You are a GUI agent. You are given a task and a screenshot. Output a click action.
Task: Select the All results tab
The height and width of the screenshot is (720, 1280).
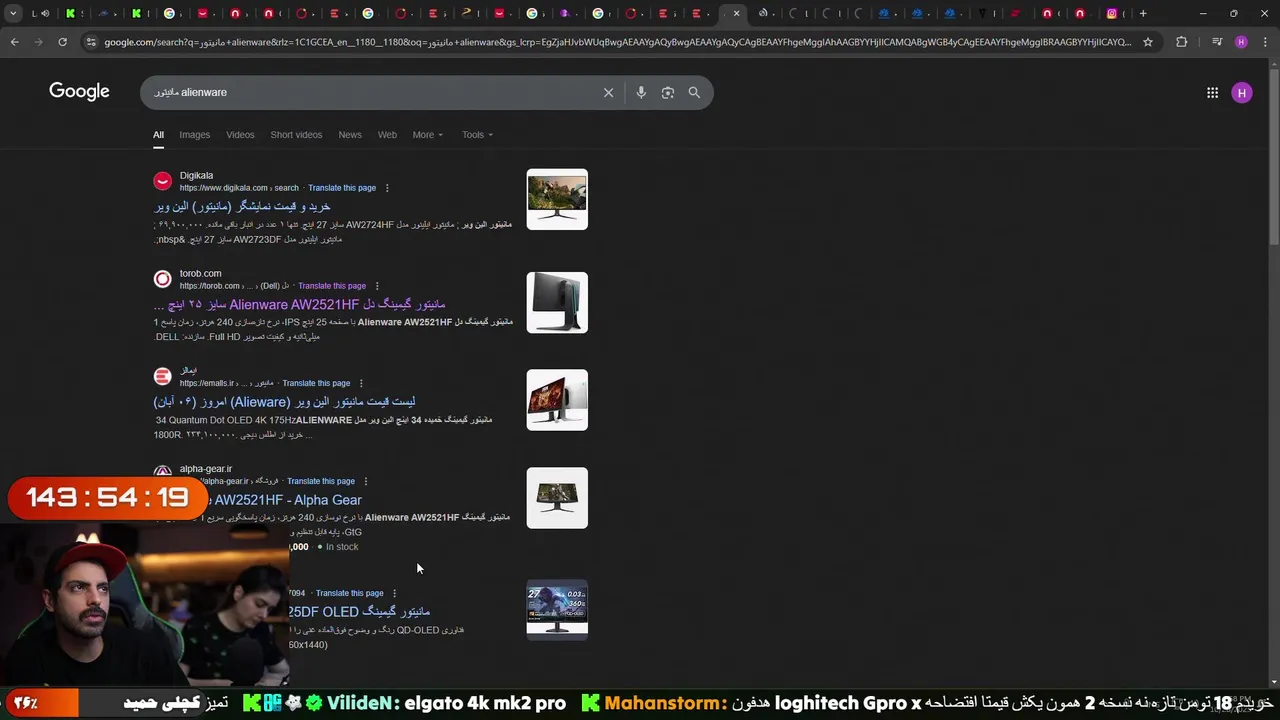[158, 135]
